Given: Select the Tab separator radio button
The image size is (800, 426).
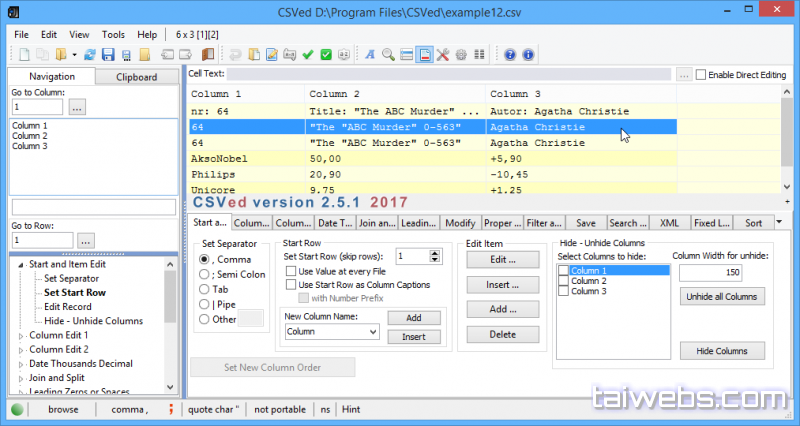Looking at the screenshot, I should click(204, 289).
